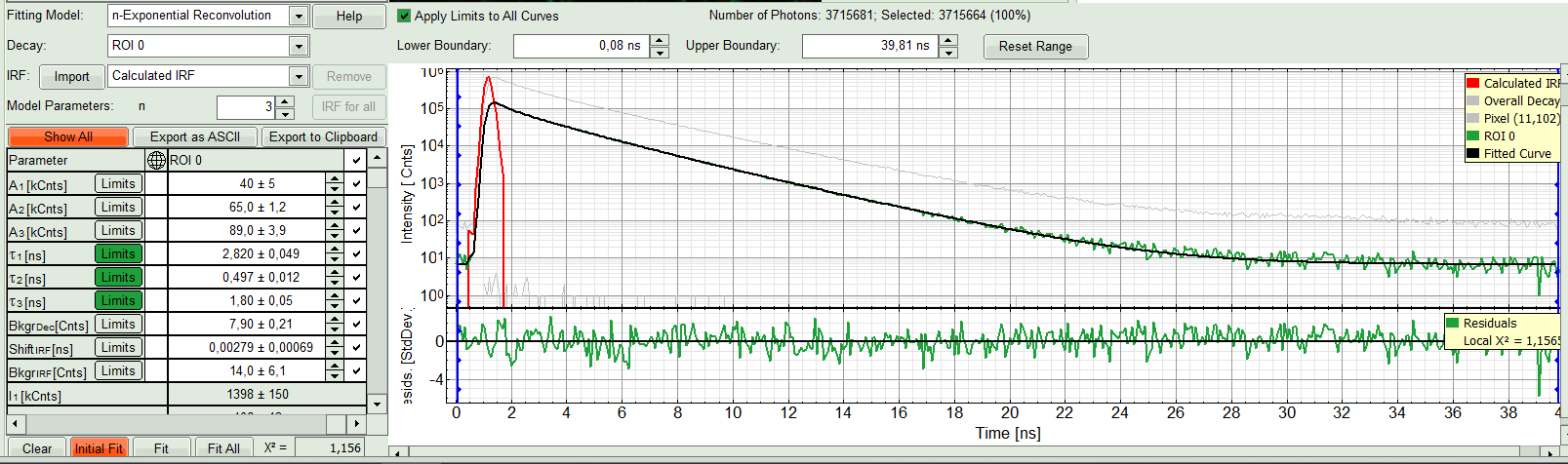Click the Show All button
Screen dimensions: 1568x464
pos(68,136)
